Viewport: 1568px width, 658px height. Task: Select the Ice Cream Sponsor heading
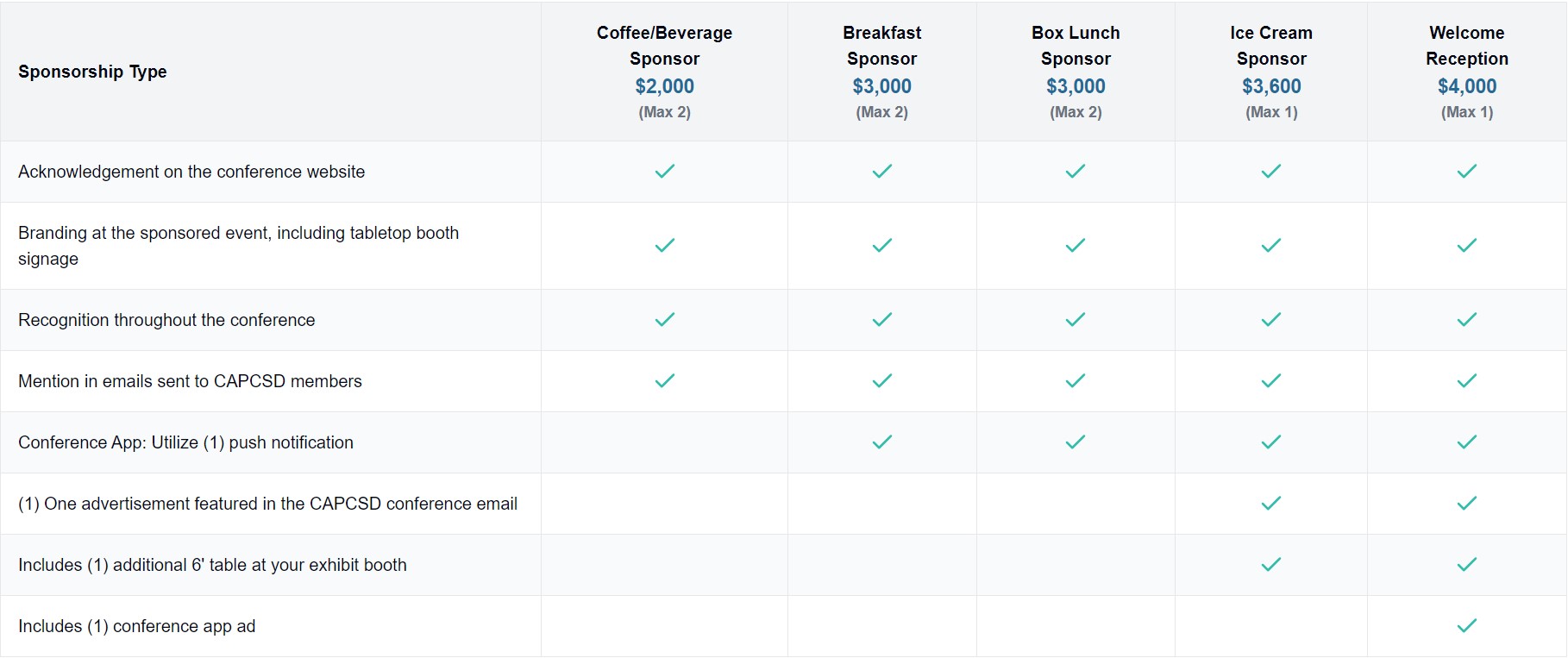point(1271,46)
